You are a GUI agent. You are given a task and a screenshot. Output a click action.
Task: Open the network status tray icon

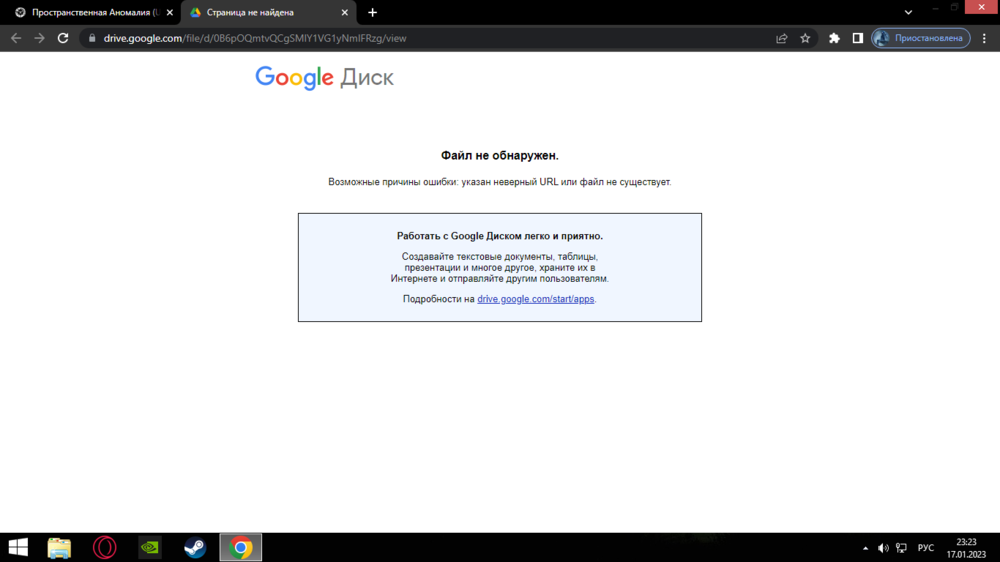click(x=901, y=548)
